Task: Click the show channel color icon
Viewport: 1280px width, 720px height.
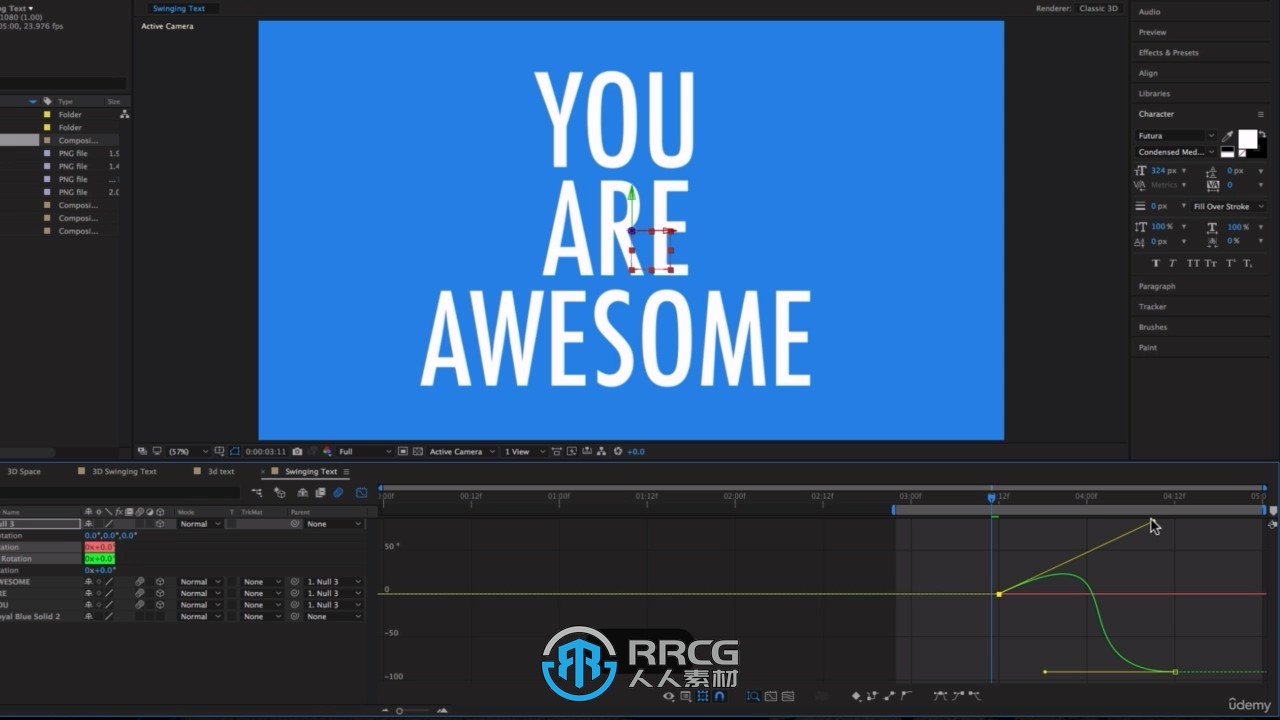Action: pyautogui.click(x=327, y=452)
